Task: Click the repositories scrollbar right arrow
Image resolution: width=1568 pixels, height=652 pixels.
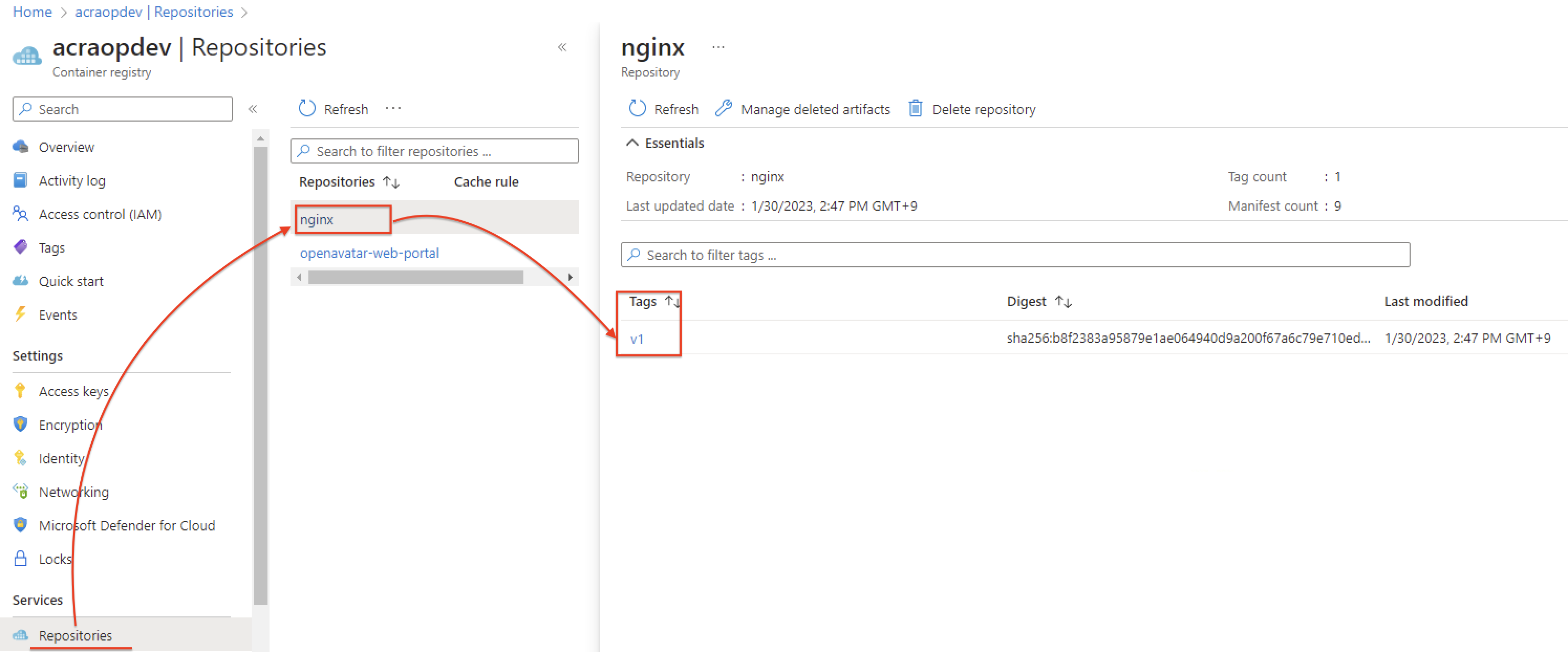Action: pyautogui.click(x=571, y=277)
